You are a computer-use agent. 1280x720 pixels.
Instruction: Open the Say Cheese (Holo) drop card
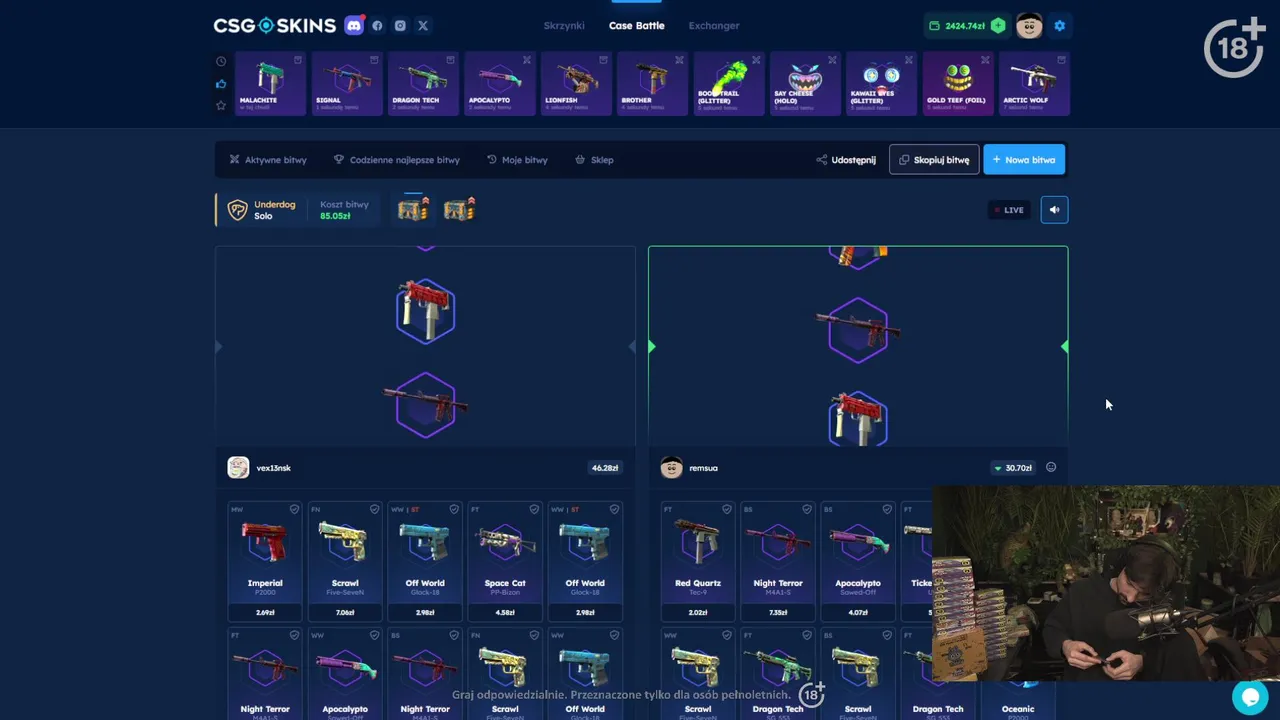[806, 84]
